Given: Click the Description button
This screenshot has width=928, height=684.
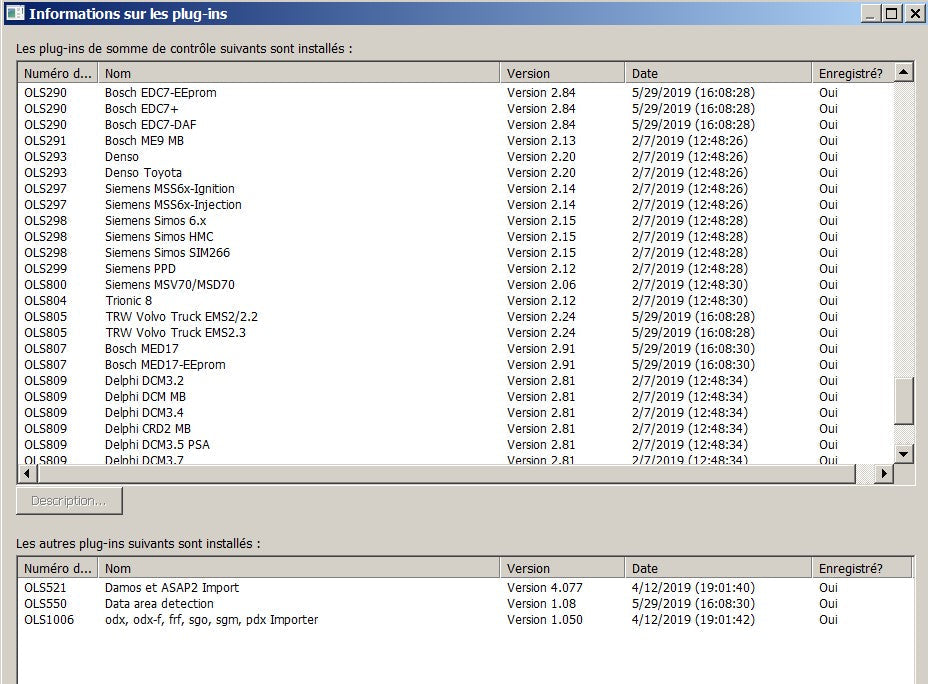Looking at the screenshot, I should pyautogui.click(x=69, y=501).
